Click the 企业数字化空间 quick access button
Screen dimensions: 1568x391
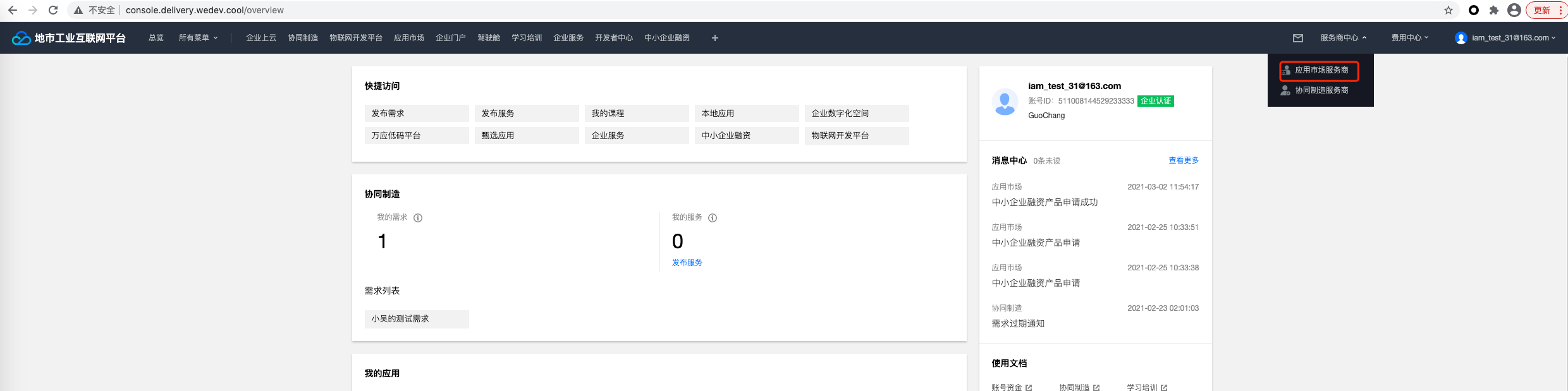tap(857, 114)
